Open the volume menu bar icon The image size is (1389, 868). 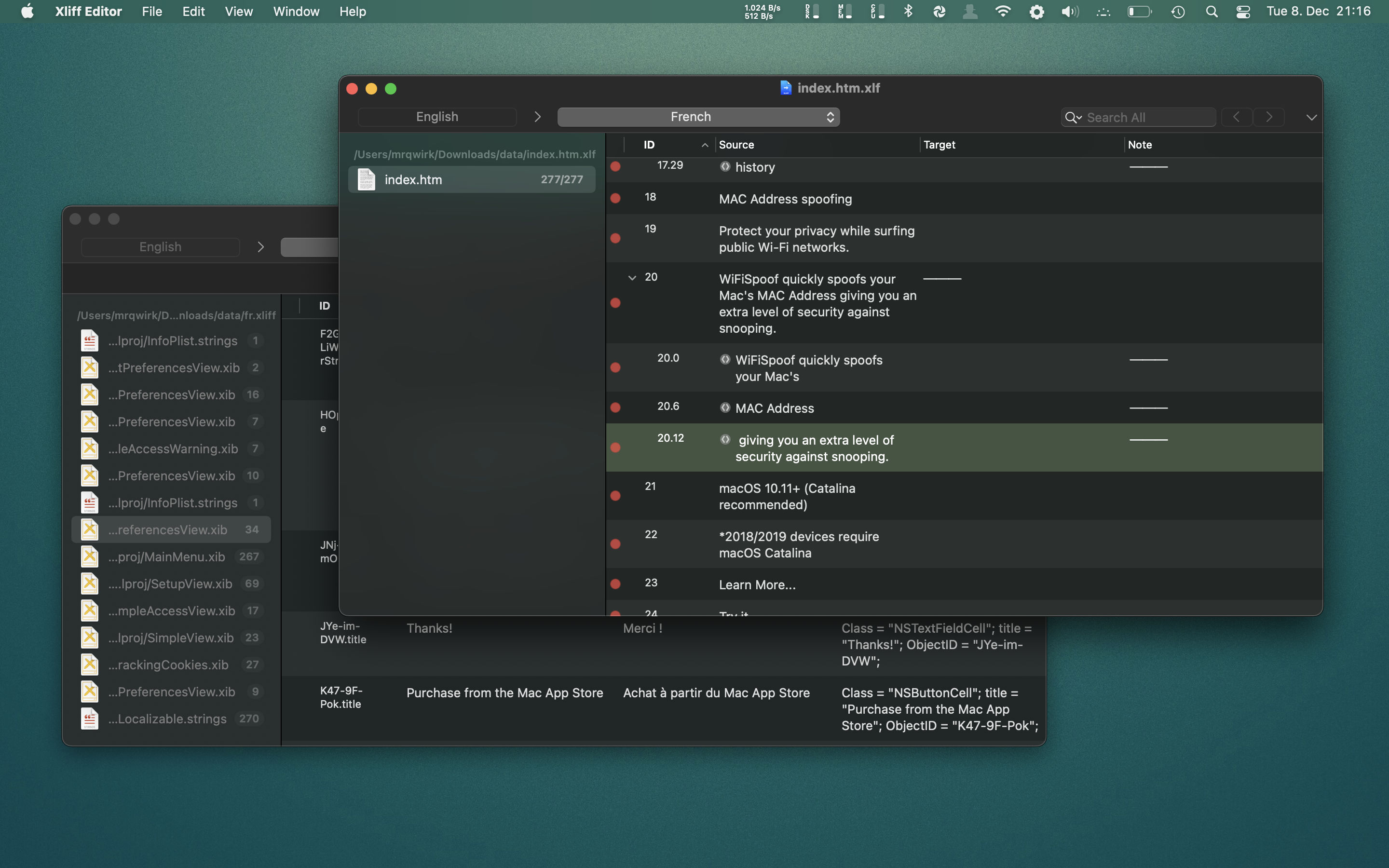pyautogui.click(x=1070, y=12)
